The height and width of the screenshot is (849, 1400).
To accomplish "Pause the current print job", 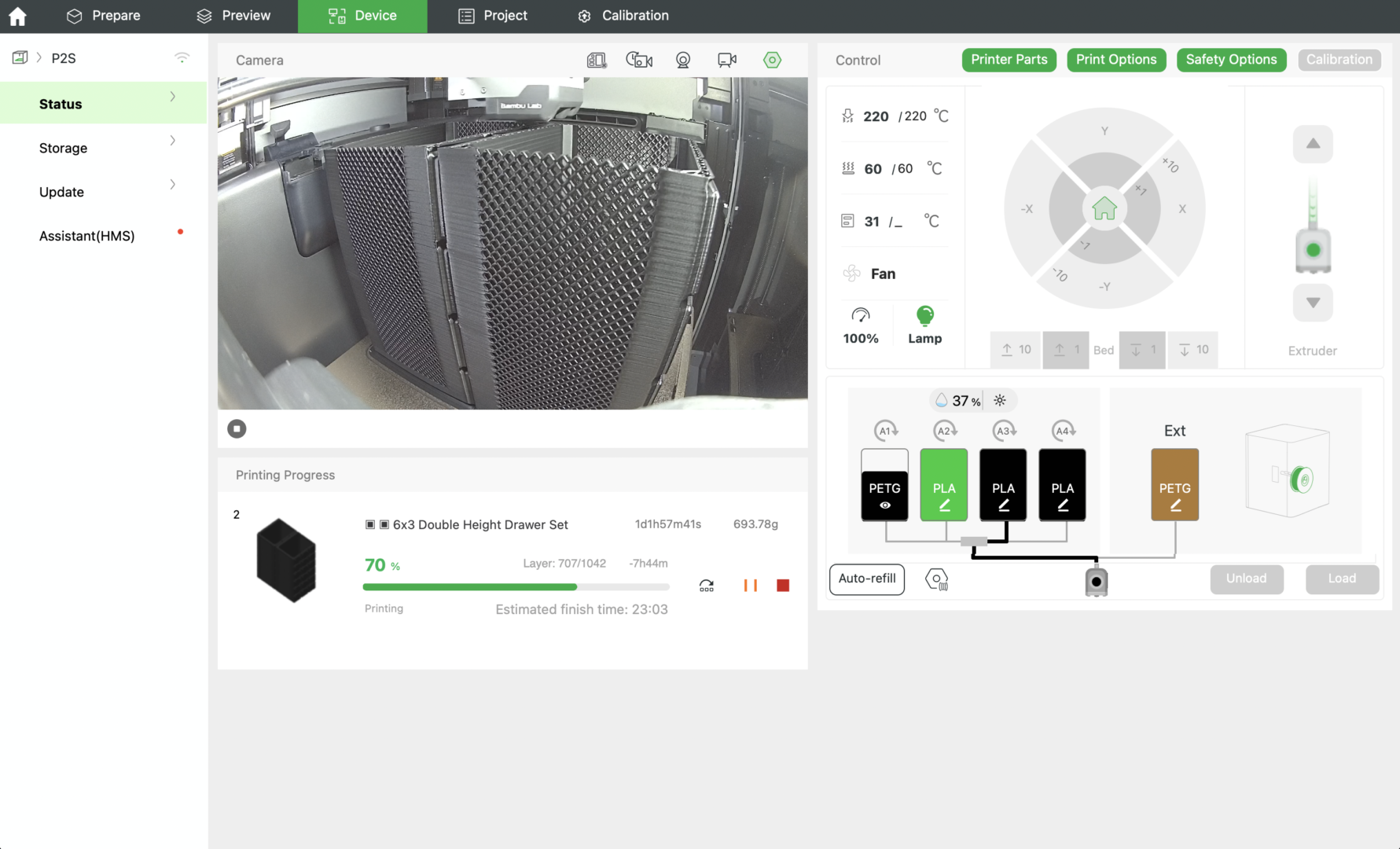I will pyautogui.click(x=750, y=586).
